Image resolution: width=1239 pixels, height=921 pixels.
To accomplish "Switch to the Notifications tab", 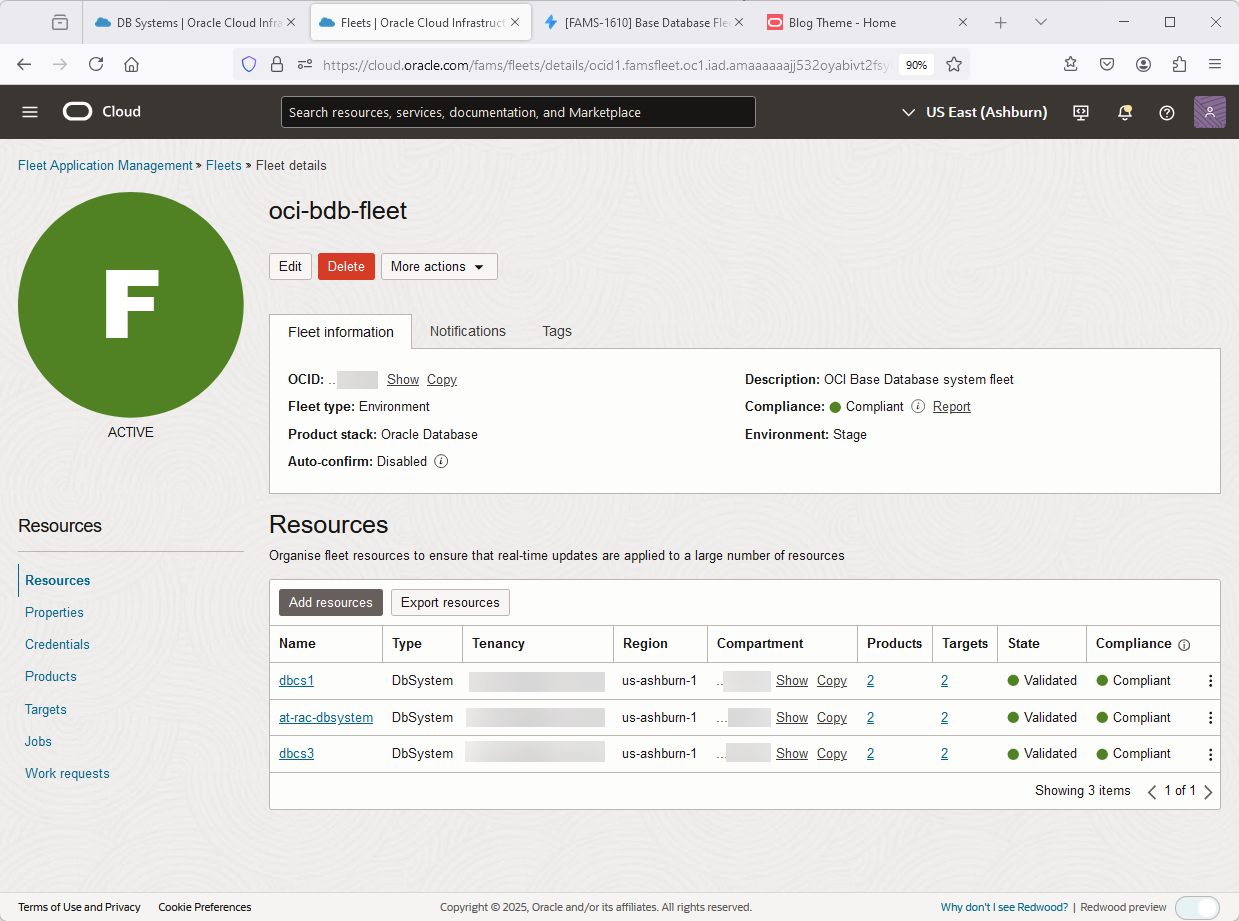I will pos(467,331).
